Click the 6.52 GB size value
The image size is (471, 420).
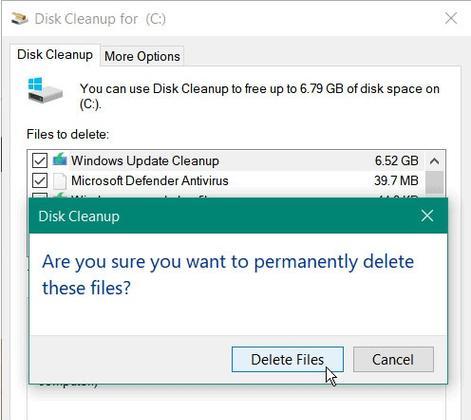(396, 161)
